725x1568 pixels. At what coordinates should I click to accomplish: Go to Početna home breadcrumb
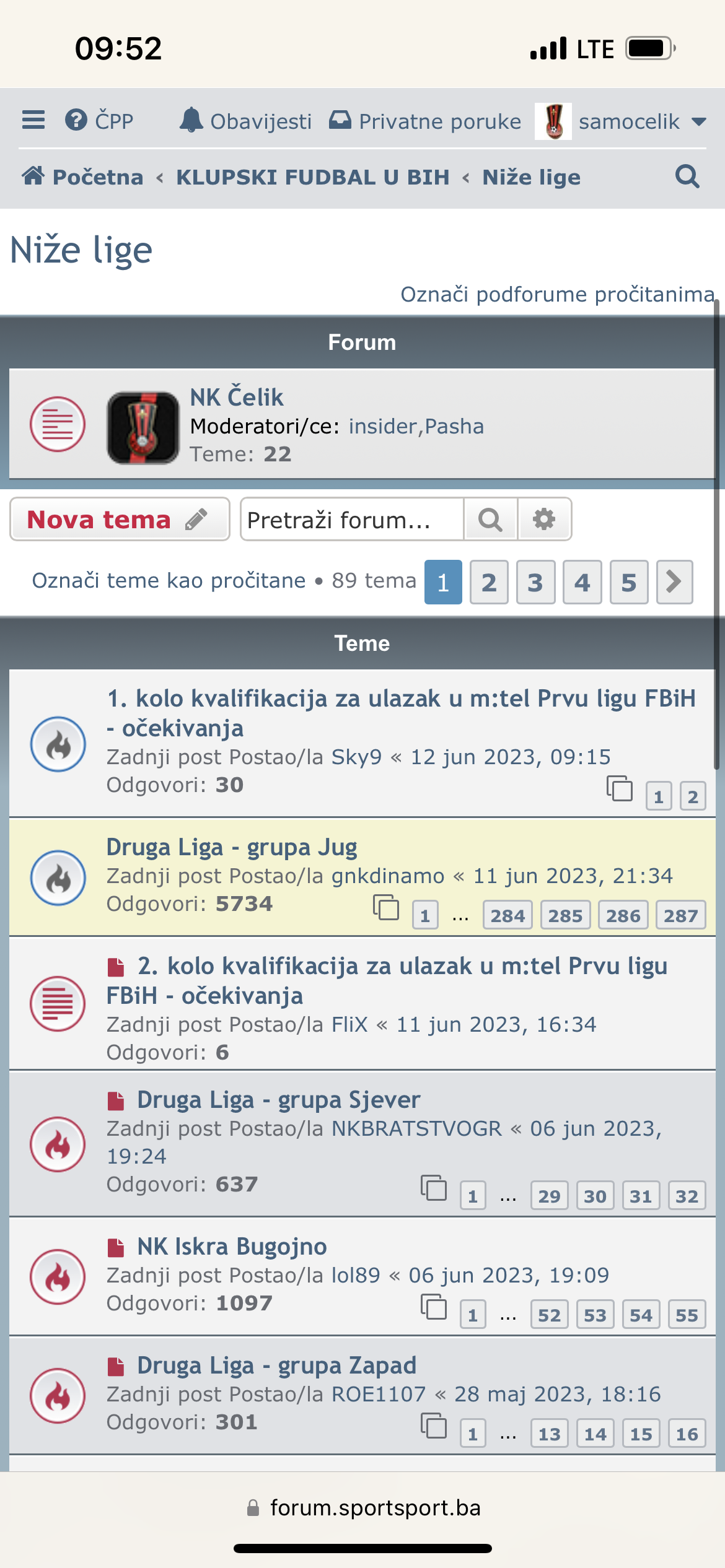[x=82, y=177]
